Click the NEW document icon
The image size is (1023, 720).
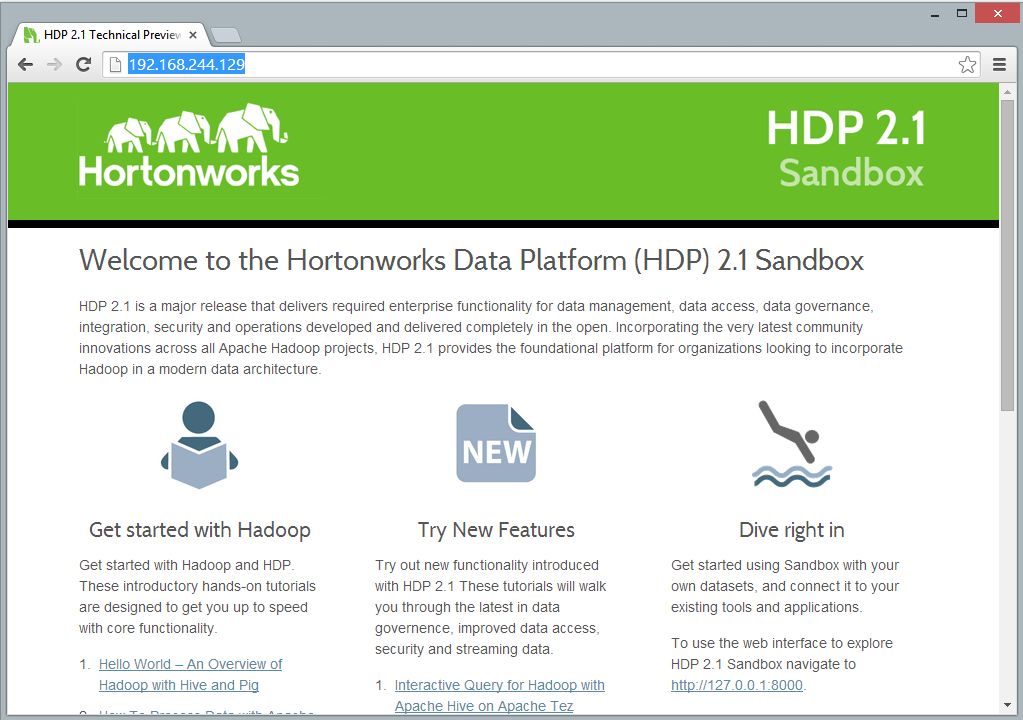pyautogui.click(x=496, y=443)
